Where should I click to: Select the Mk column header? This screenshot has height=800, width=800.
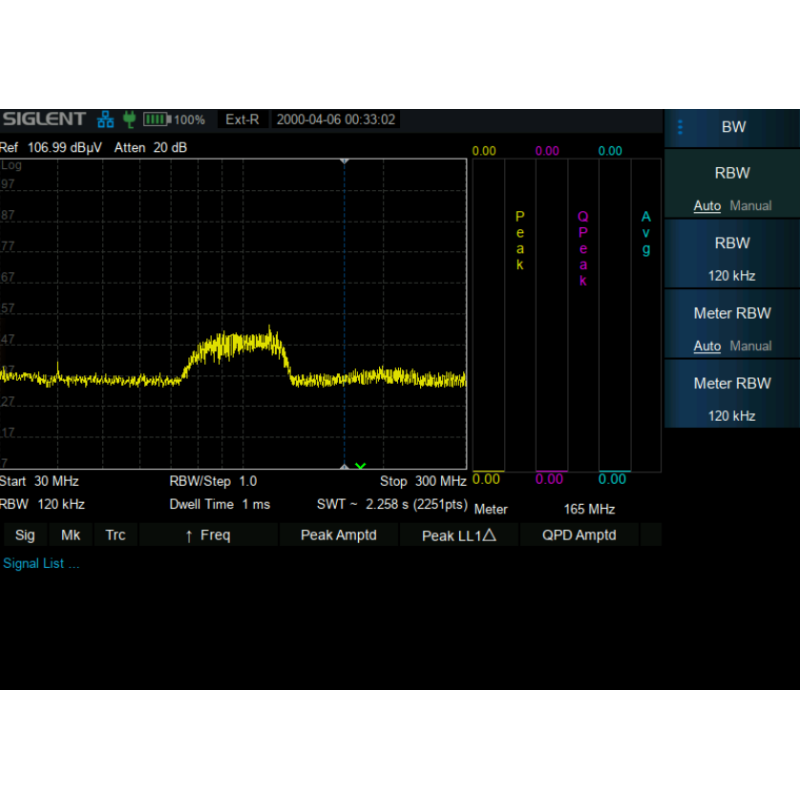coord(71,535)
